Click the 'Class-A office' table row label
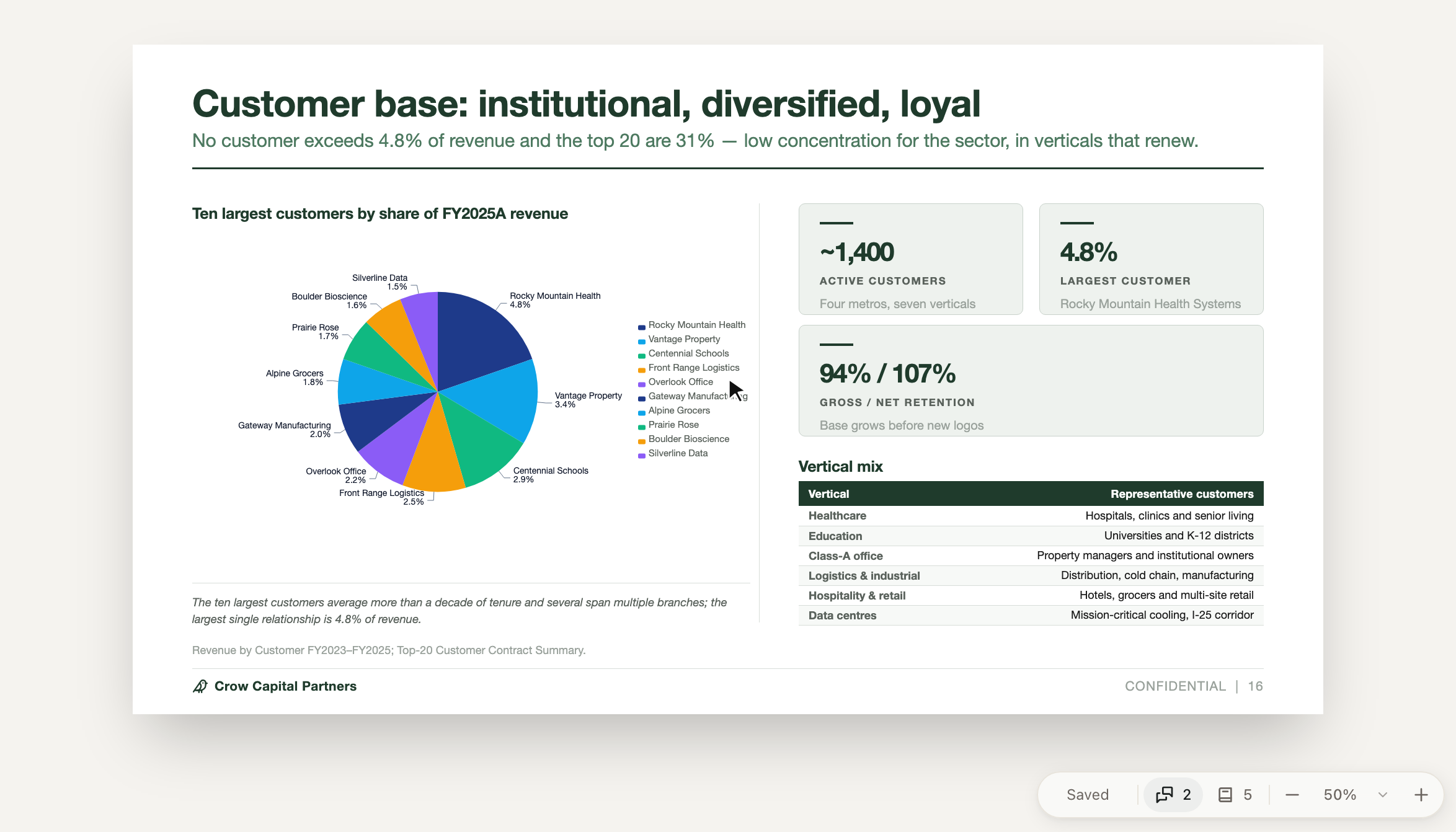This screenshot has height=832, width=1456. pyautogui.click(x=845, y=555)
